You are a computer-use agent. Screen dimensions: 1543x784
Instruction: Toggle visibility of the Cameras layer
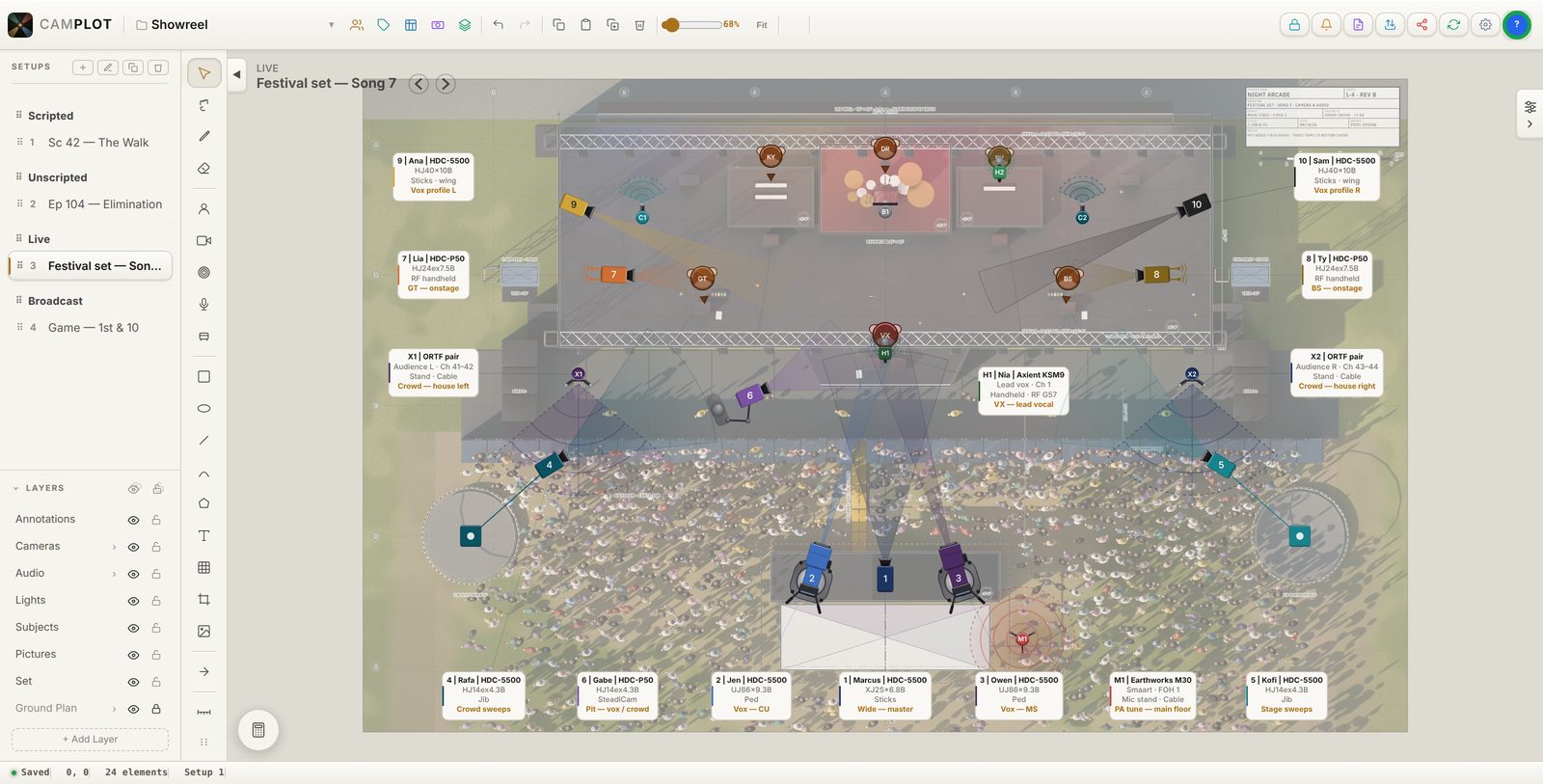pos(134,547)
